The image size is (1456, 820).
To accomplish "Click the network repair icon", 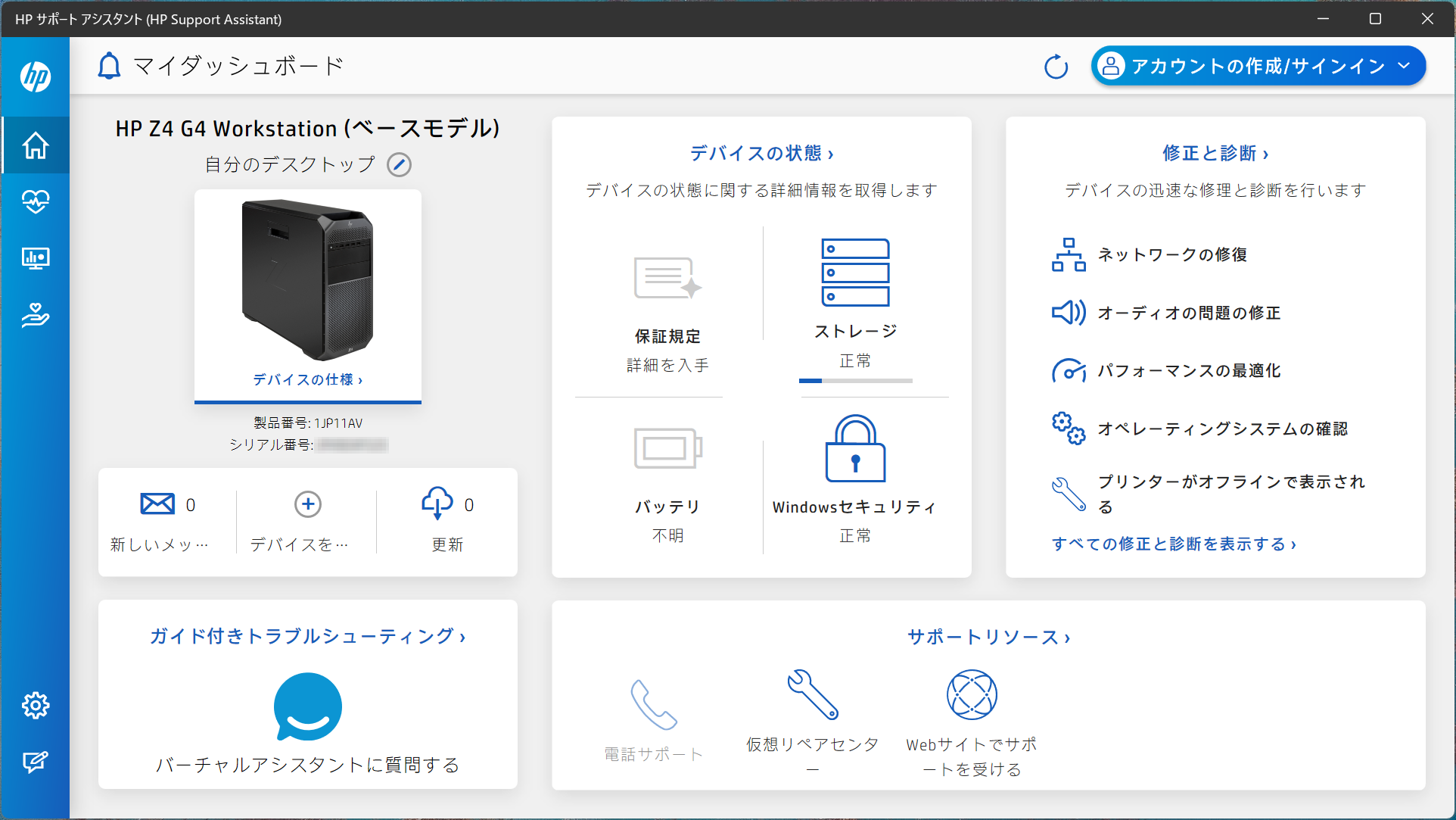I will (1068, 254).
